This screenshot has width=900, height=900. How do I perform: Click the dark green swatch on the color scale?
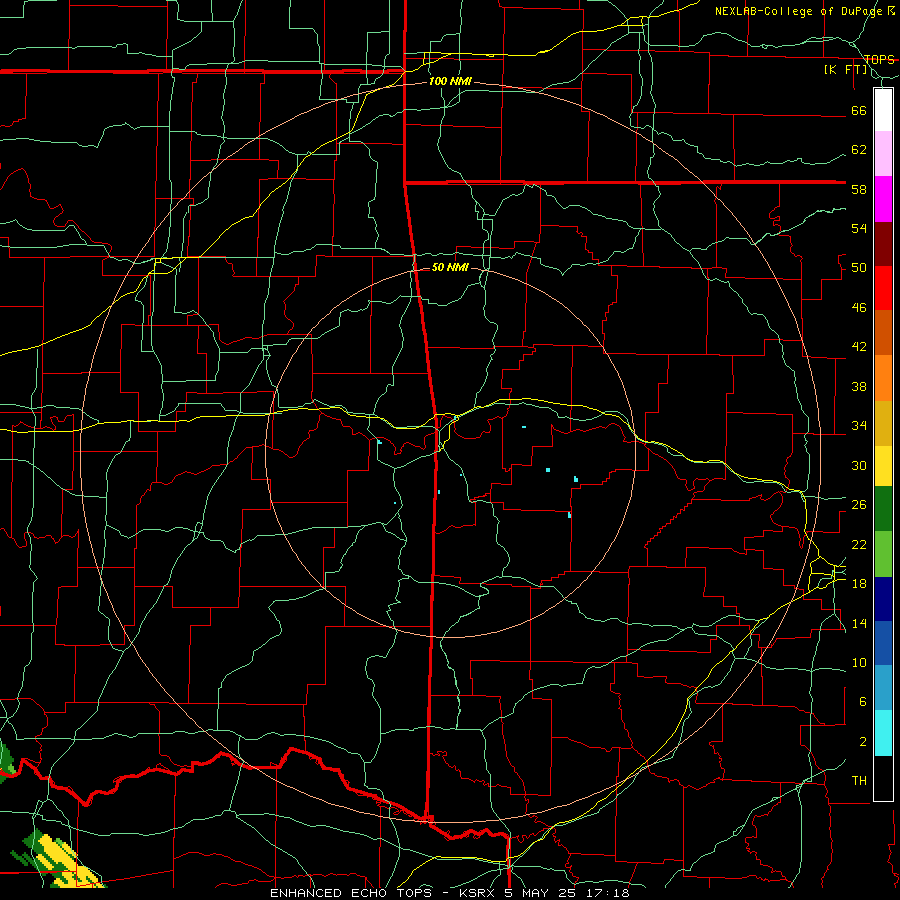pos(883,509)
